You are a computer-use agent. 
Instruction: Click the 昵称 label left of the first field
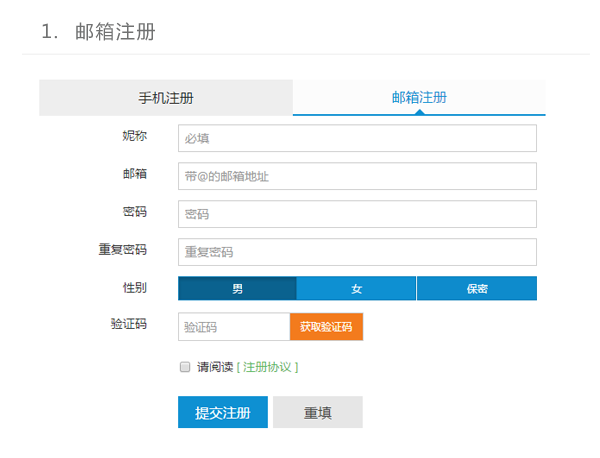point(134,135)
